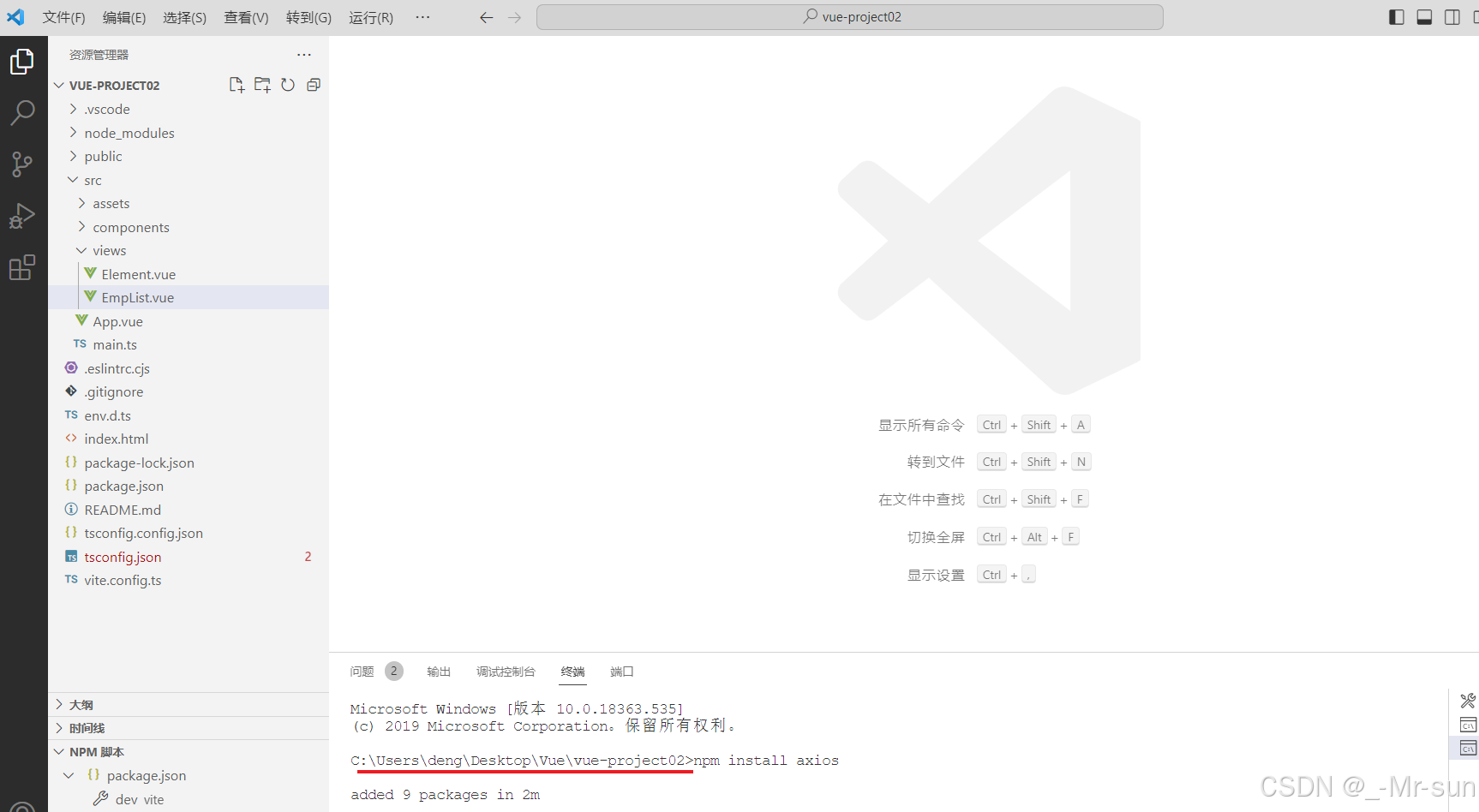Refresh the explorer file tree

pos(288,85)
